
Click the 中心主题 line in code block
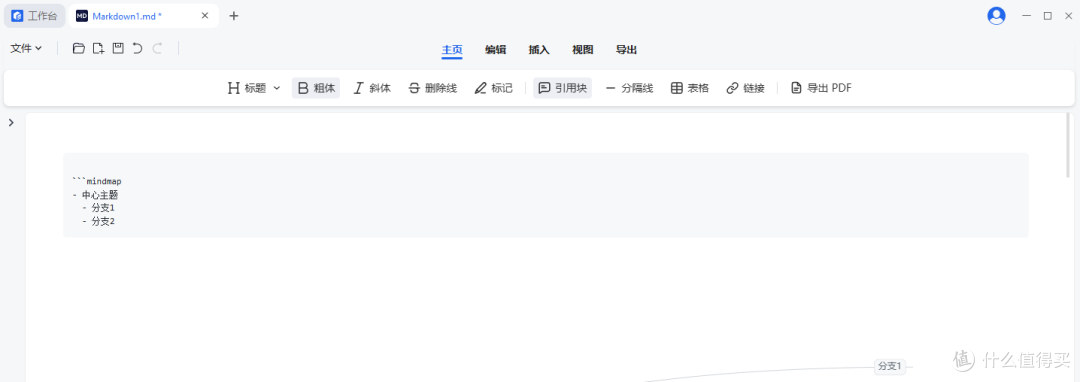(x=95, y=195)
